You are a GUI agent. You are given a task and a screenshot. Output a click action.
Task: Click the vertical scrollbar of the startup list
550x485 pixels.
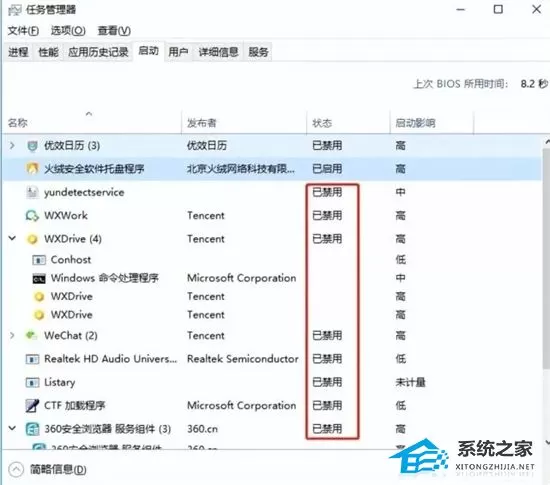pos(546,291)
